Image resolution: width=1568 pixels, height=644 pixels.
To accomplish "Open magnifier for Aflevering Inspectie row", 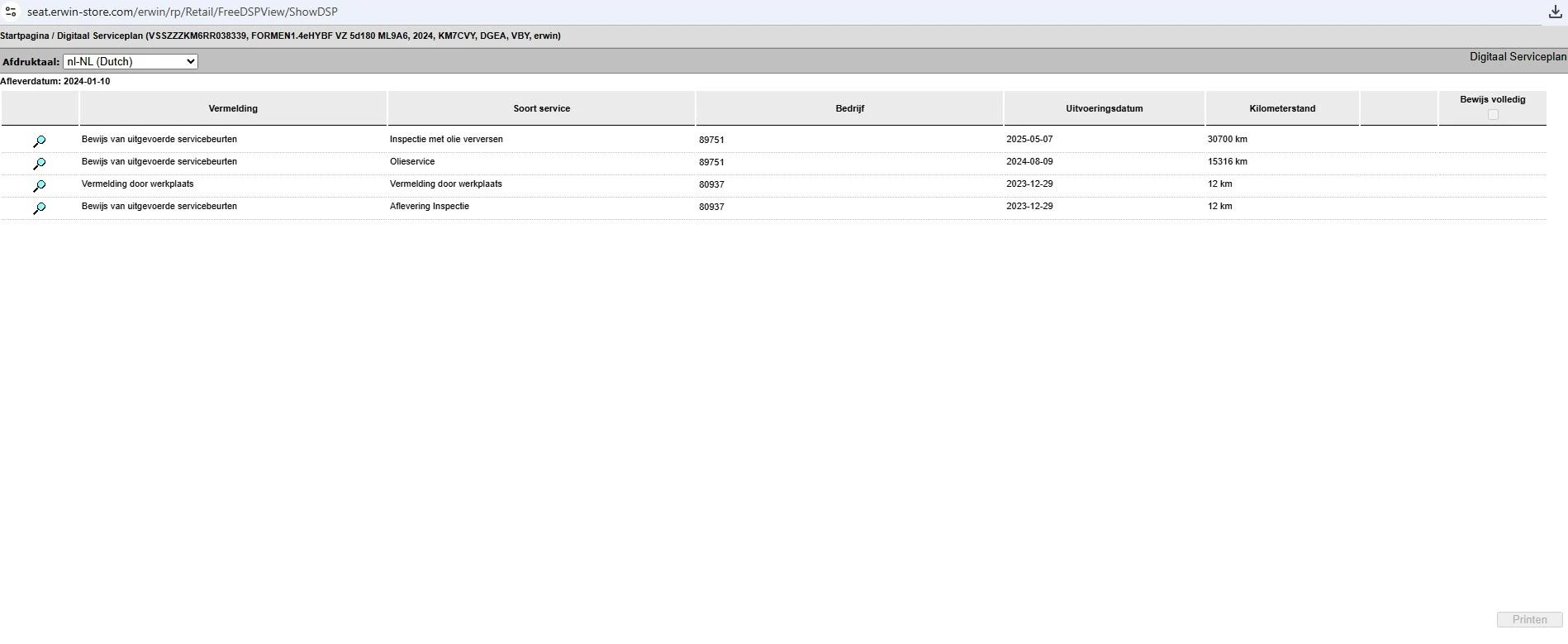I will [39, 208].
